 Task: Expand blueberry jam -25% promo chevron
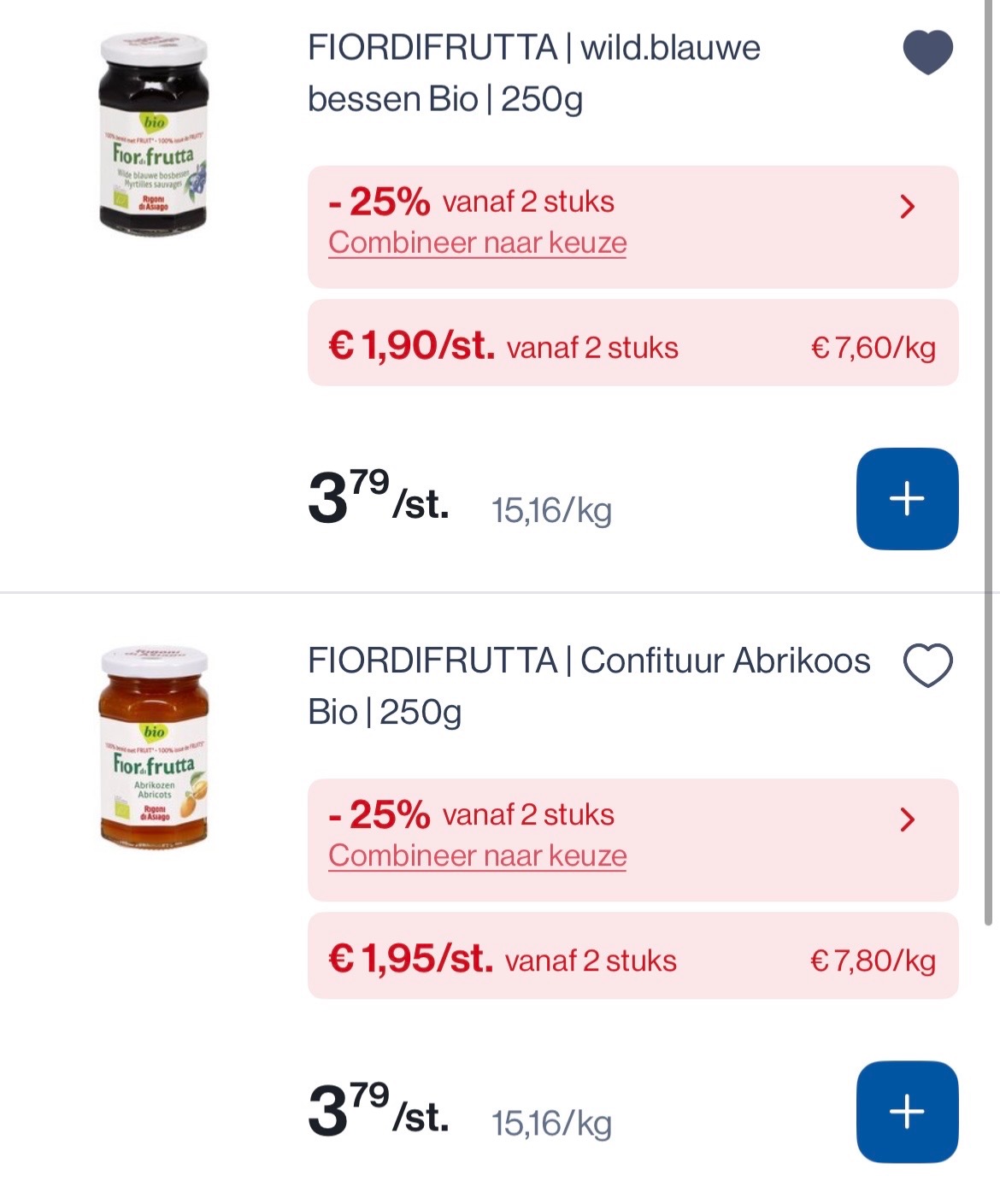(x=908, y=206)
